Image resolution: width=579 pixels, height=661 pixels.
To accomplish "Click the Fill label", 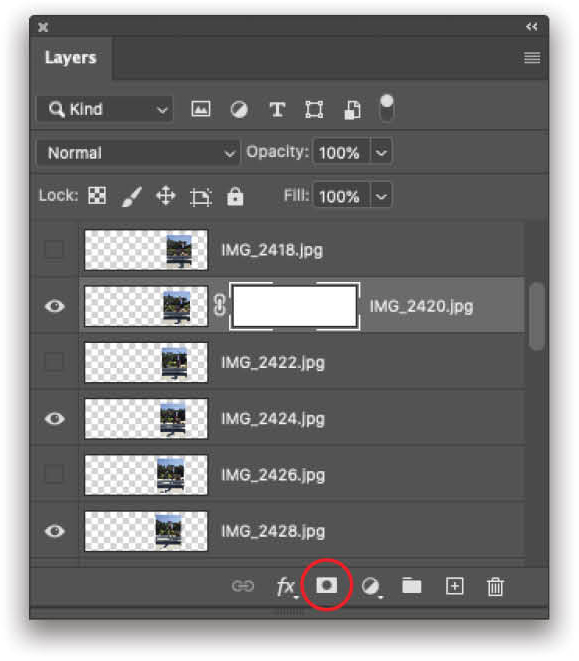I will (296, 195).
